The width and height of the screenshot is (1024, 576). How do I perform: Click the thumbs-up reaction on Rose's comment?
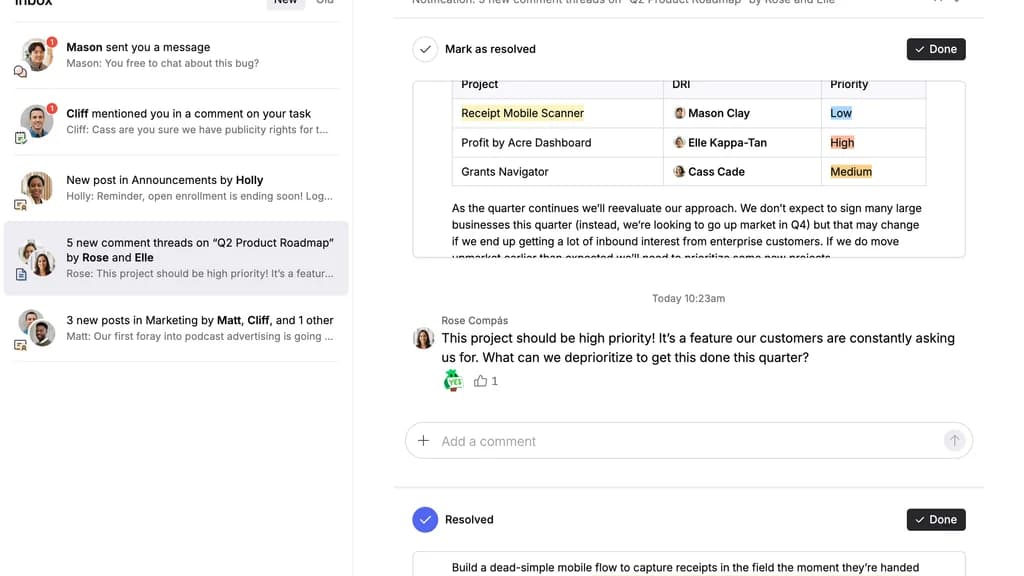coord(486,381)
